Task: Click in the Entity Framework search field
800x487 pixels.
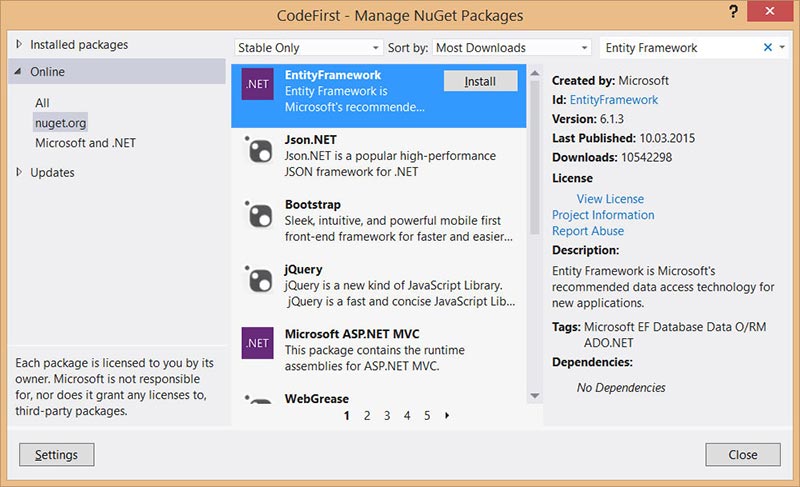Action: [x=681, y=47]
